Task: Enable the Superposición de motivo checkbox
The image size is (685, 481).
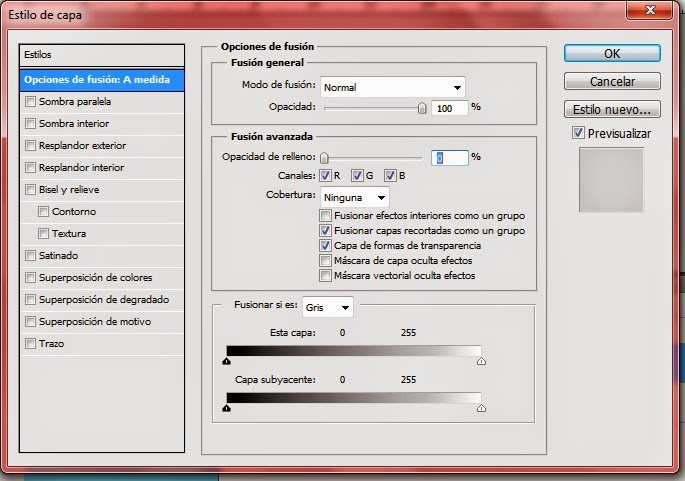Action: point(30,322)
